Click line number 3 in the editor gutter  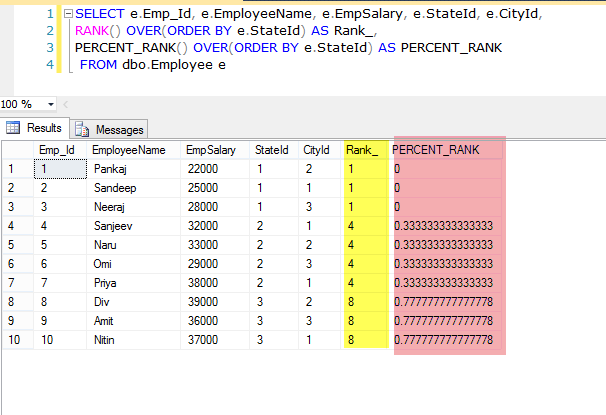(50, 48)
